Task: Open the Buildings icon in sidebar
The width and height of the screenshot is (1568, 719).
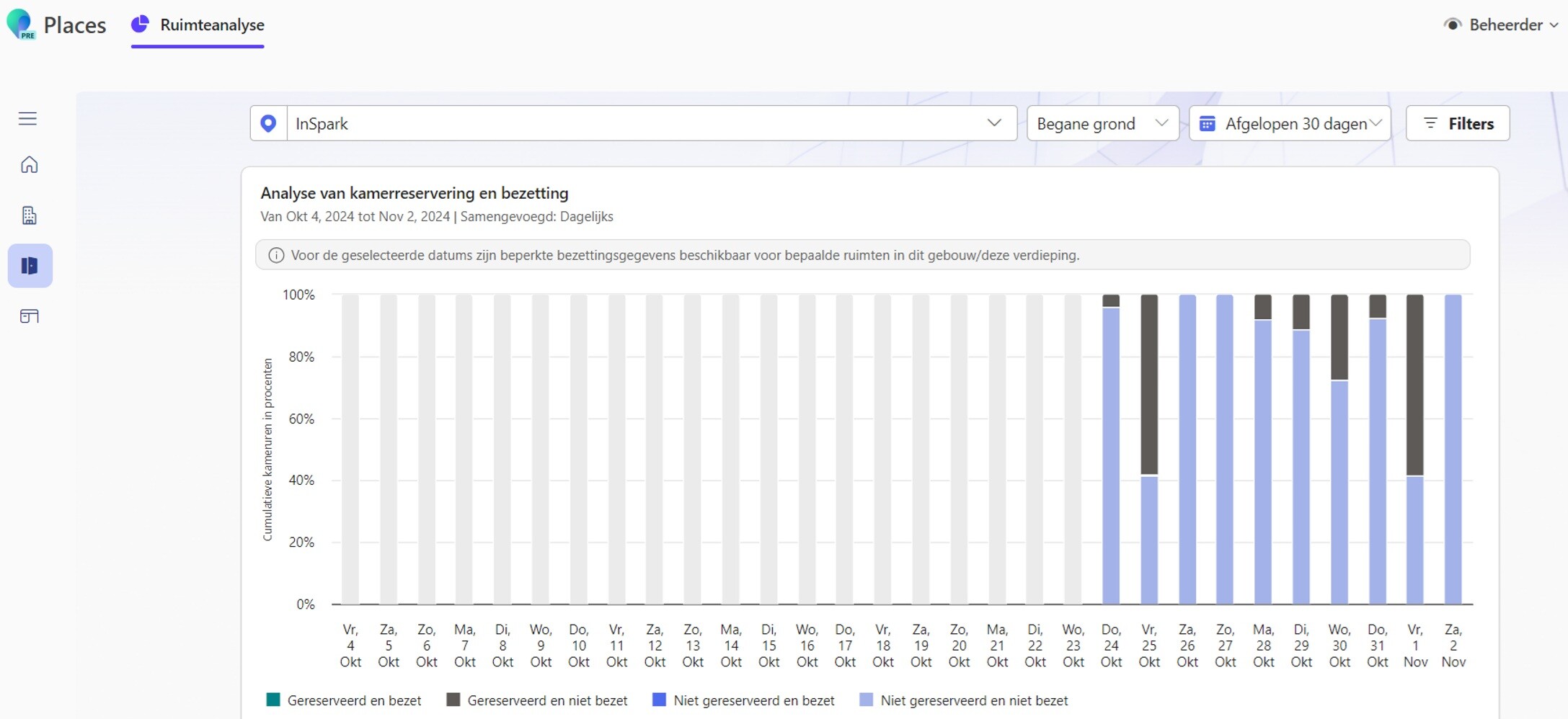Action: click(x=30, y=215)
